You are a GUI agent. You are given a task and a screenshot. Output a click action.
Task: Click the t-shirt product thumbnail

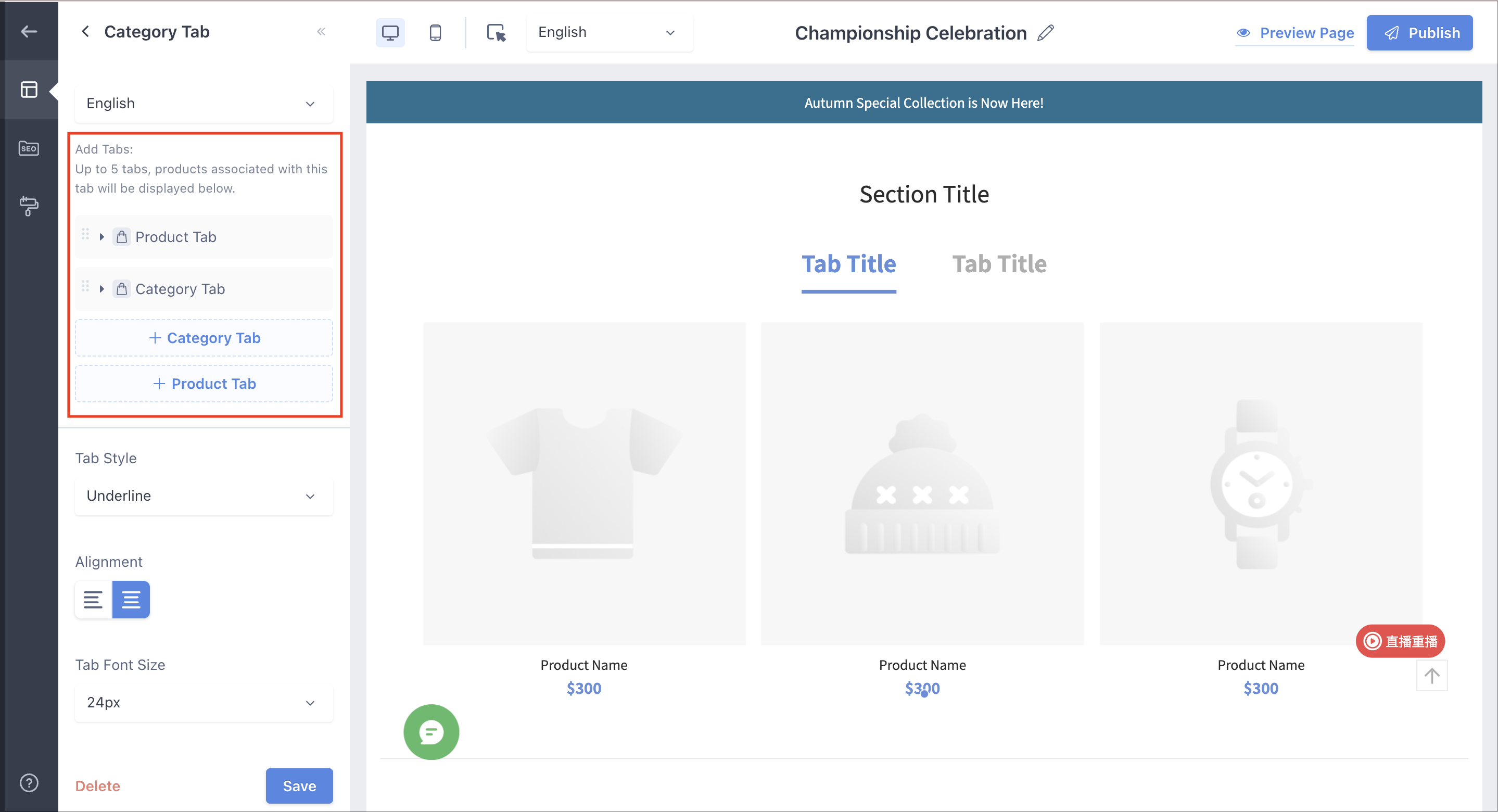tap(584, 484)
